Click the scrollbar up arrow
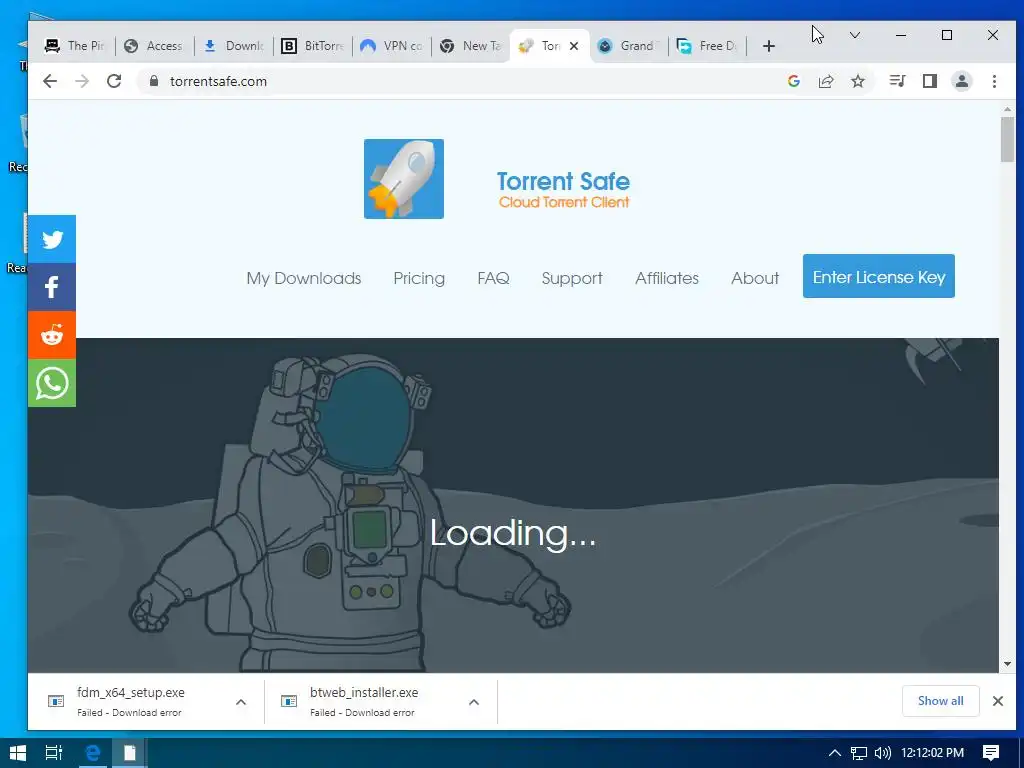Screen dimensions: 1024x768 click(1007, 109)
